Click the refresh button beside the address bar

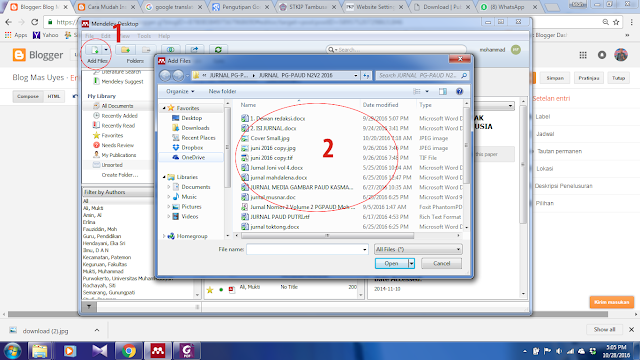(366, 76)
